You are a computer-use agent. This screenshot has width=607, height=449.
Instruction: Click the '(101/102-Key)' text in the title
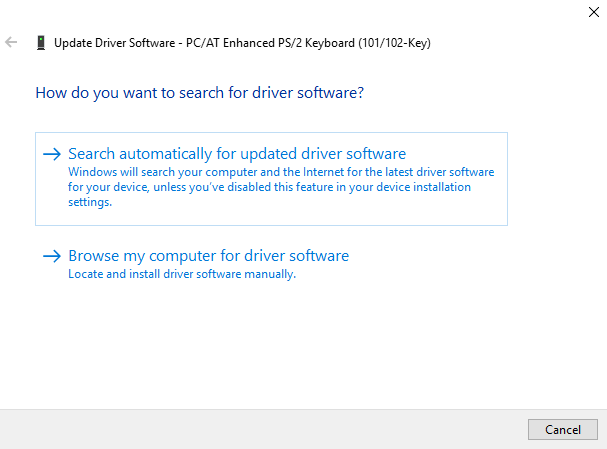coord(394,43)
